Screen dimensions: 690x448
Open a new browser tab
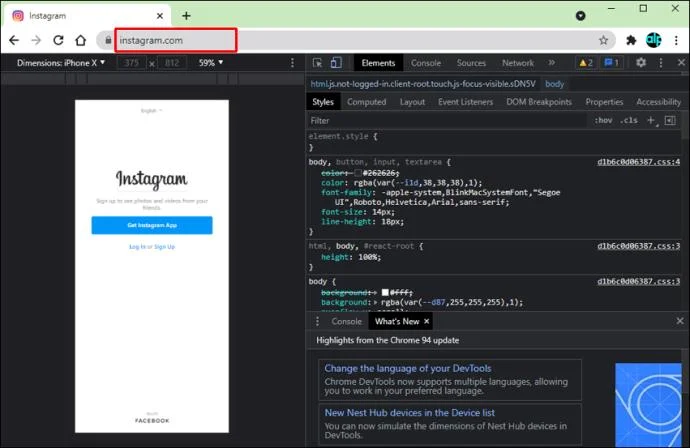pos(186,16)
